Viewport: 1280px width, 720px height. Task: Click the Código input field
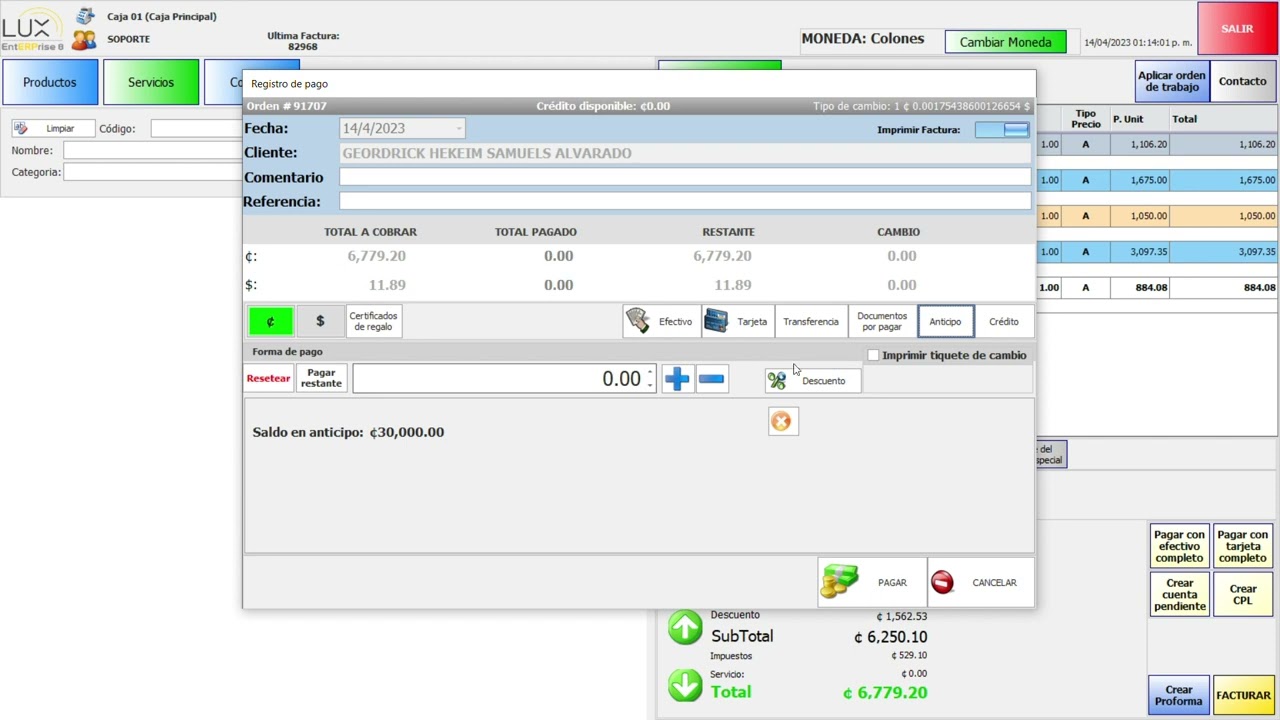[196, 128]
